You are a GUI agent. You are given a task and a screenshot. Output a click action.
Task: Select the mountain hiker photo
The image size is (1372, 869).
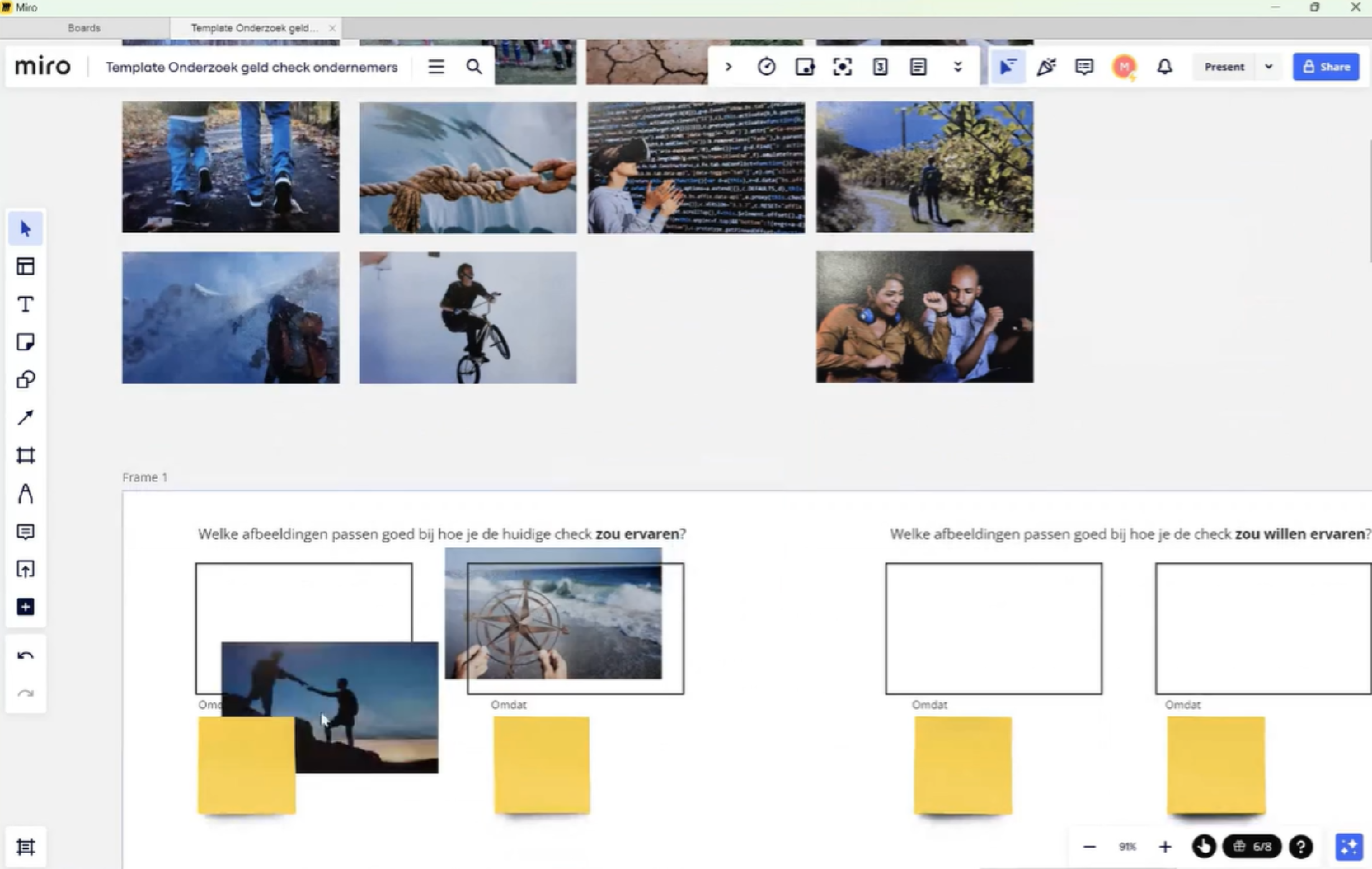coord(231,318)
